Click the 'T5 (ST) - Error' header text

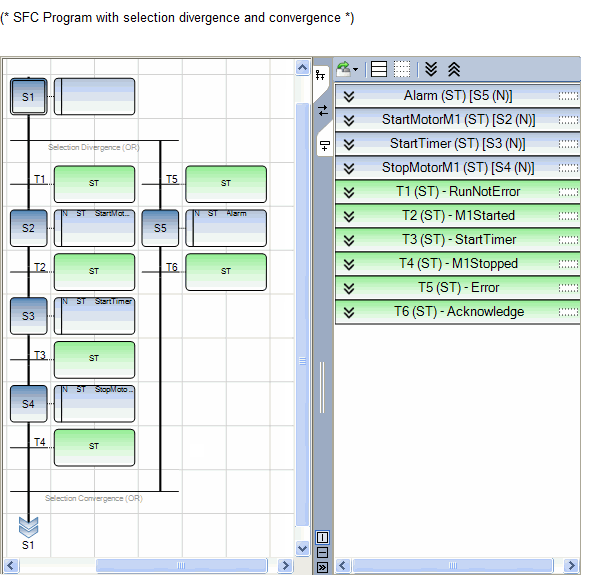coord(459,288)
